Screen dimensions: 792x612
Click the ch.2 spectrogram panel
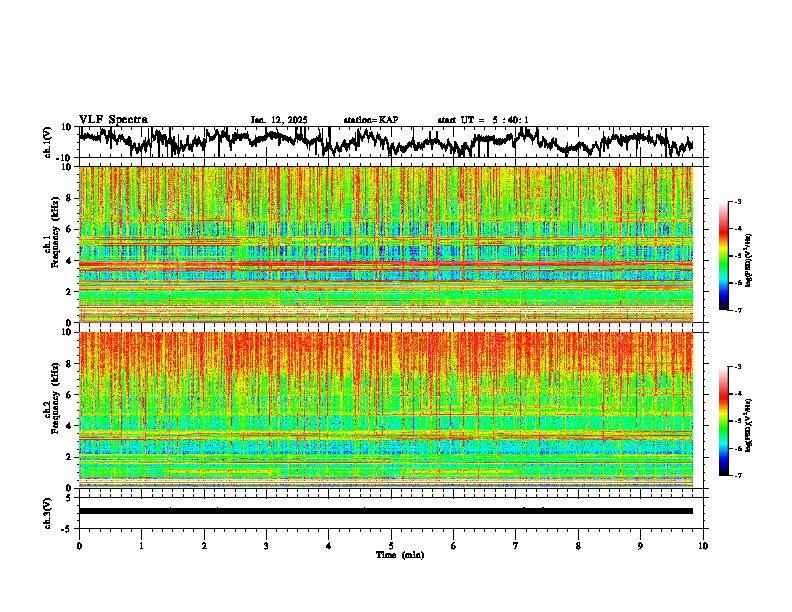pyautogui.click(x=386, y=410)
